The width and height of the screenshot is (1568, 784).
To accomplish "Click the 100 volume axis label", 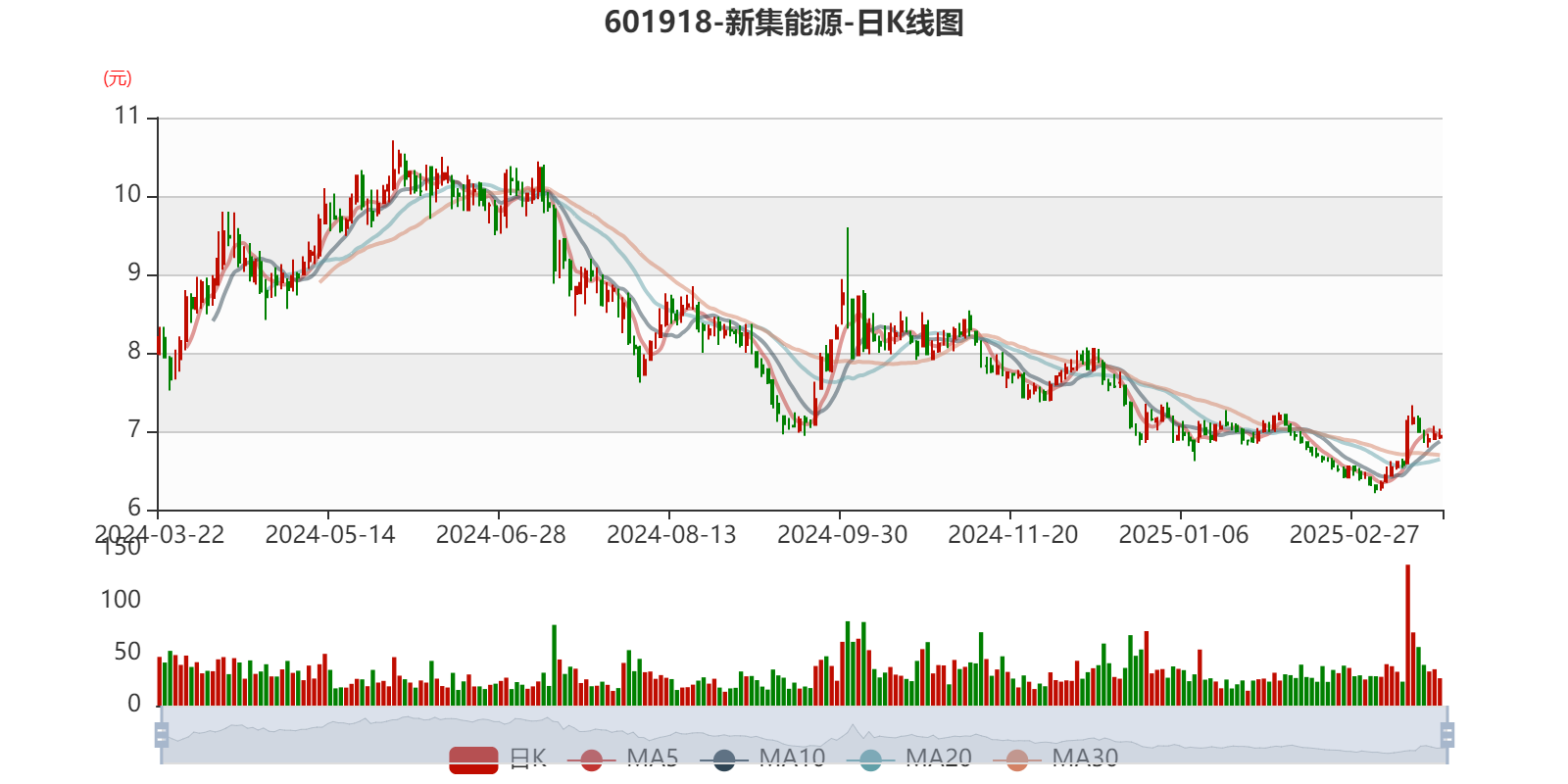I will (121, 600).
